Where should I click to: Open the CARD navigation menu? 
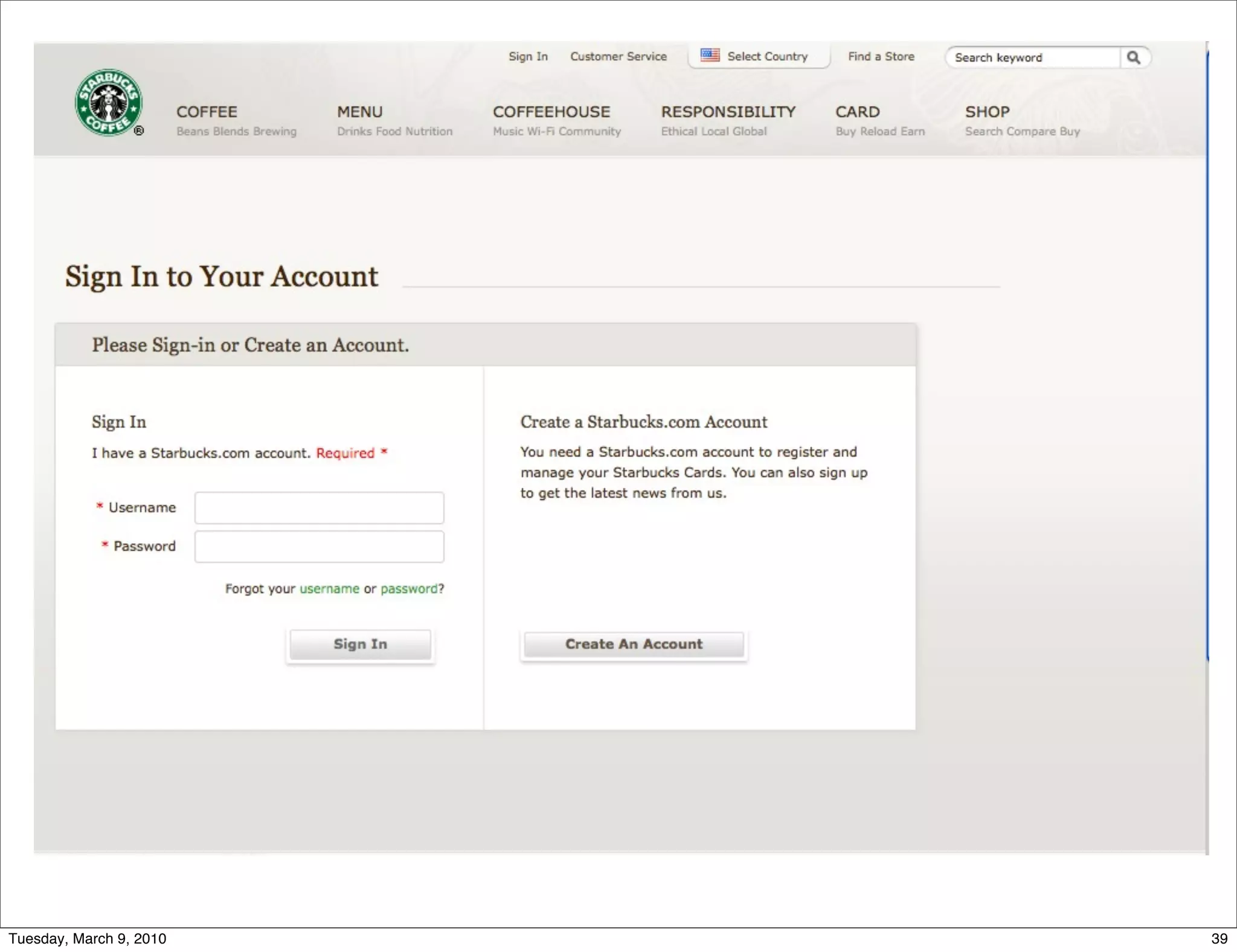pyautogui.click(x=857, y=112)
